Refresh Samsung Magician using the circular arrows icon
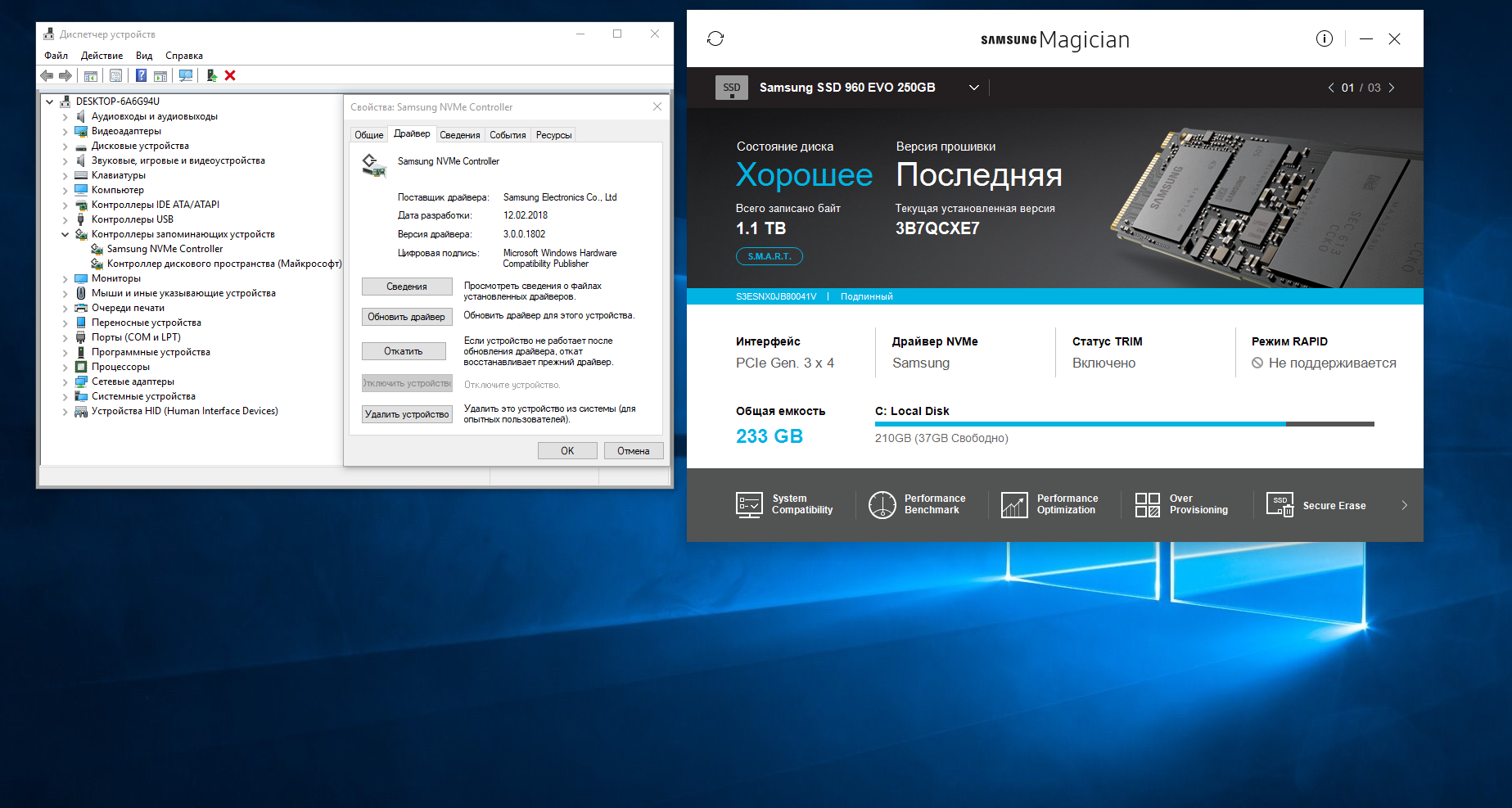This screenshot has height=808, width=1512. point(715,38)
